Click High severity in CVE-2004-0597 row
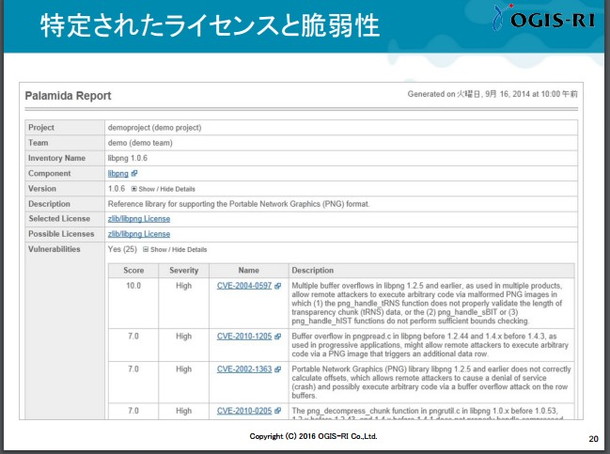The width and height of the screenshot is (610, 454). [x=184, y=286]
